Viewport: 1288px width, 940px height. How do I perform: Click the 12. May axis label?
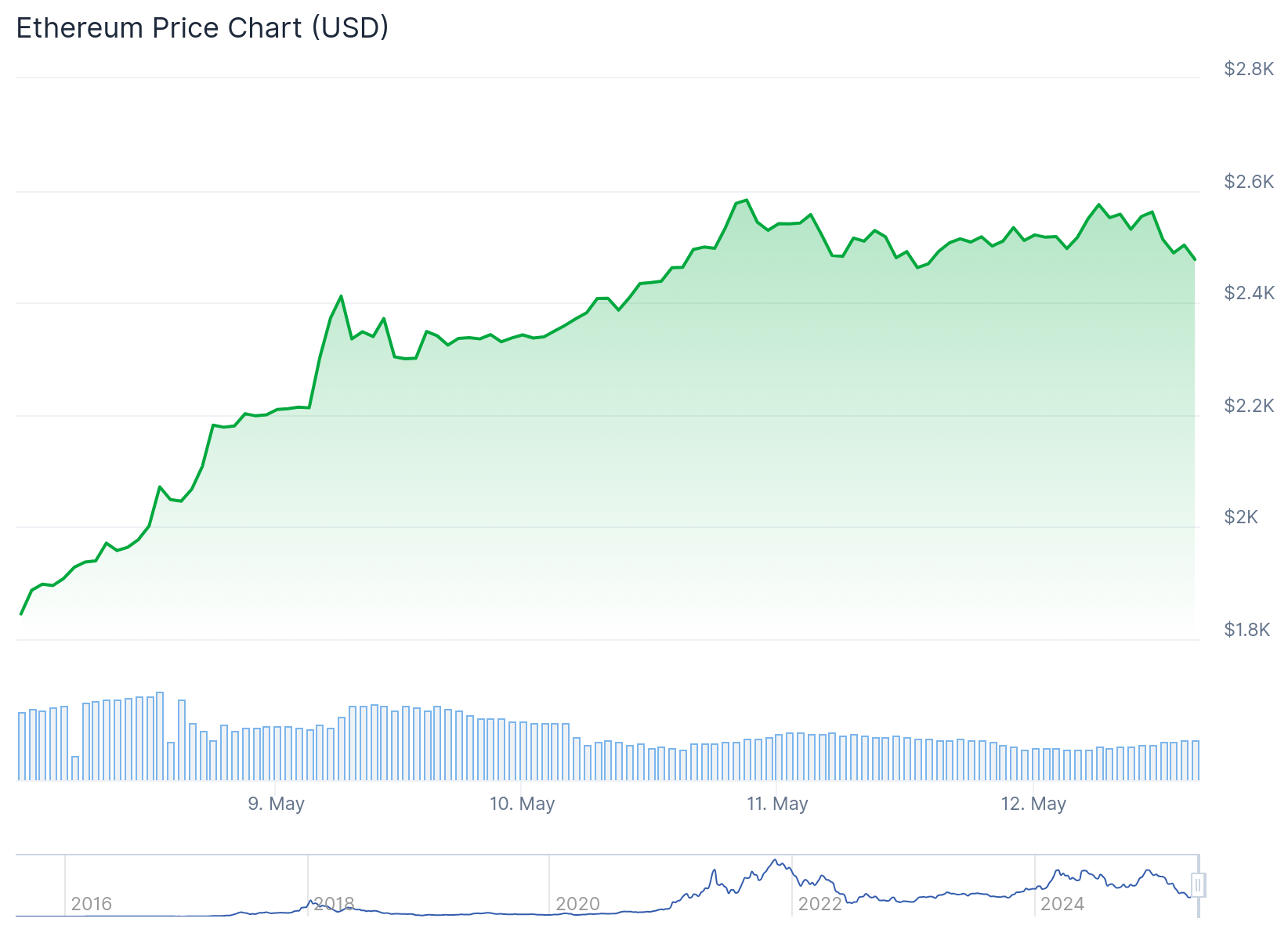point(1033,804)
